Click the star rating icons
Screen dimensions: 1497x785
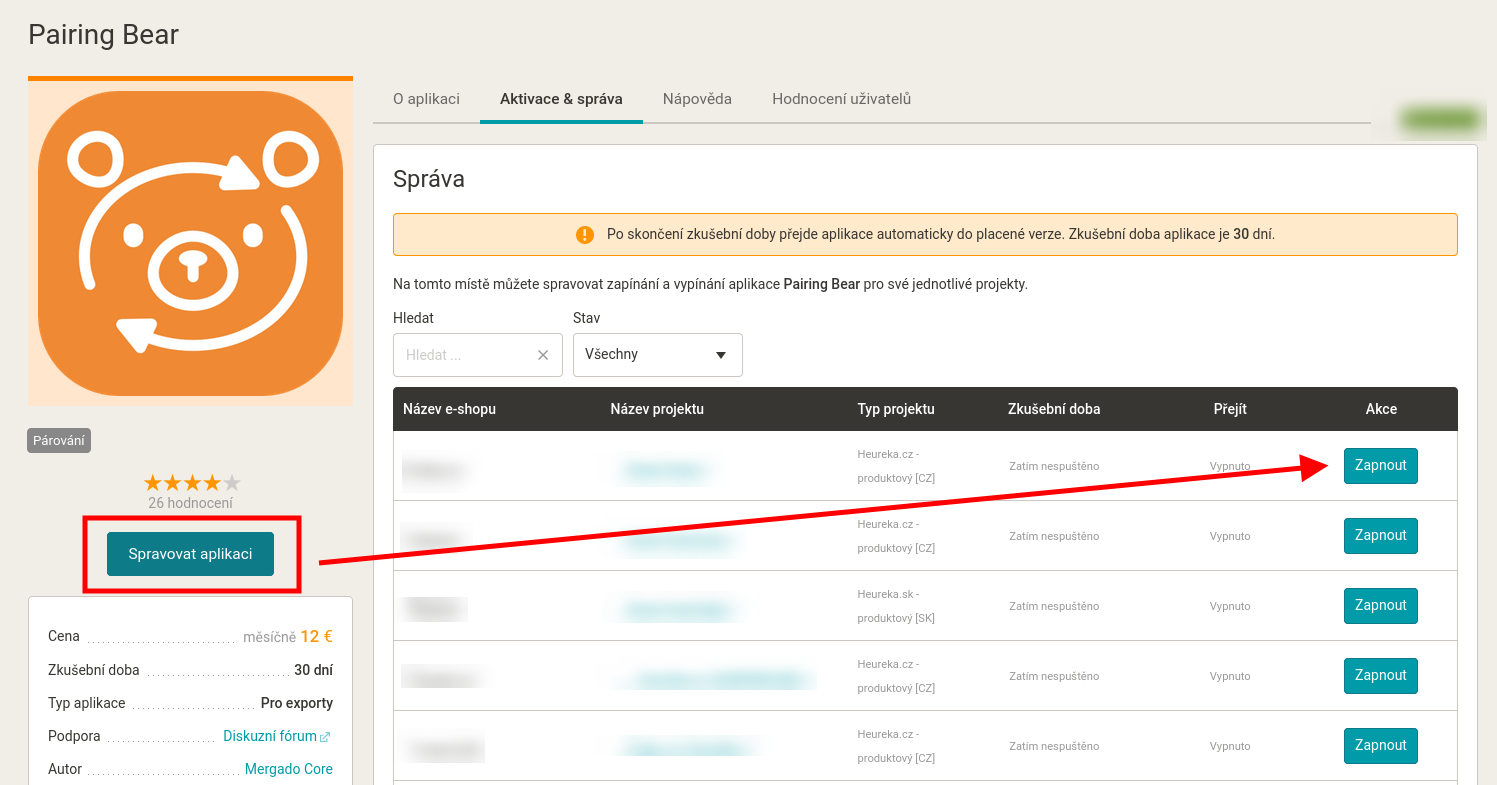coord(192,483)
